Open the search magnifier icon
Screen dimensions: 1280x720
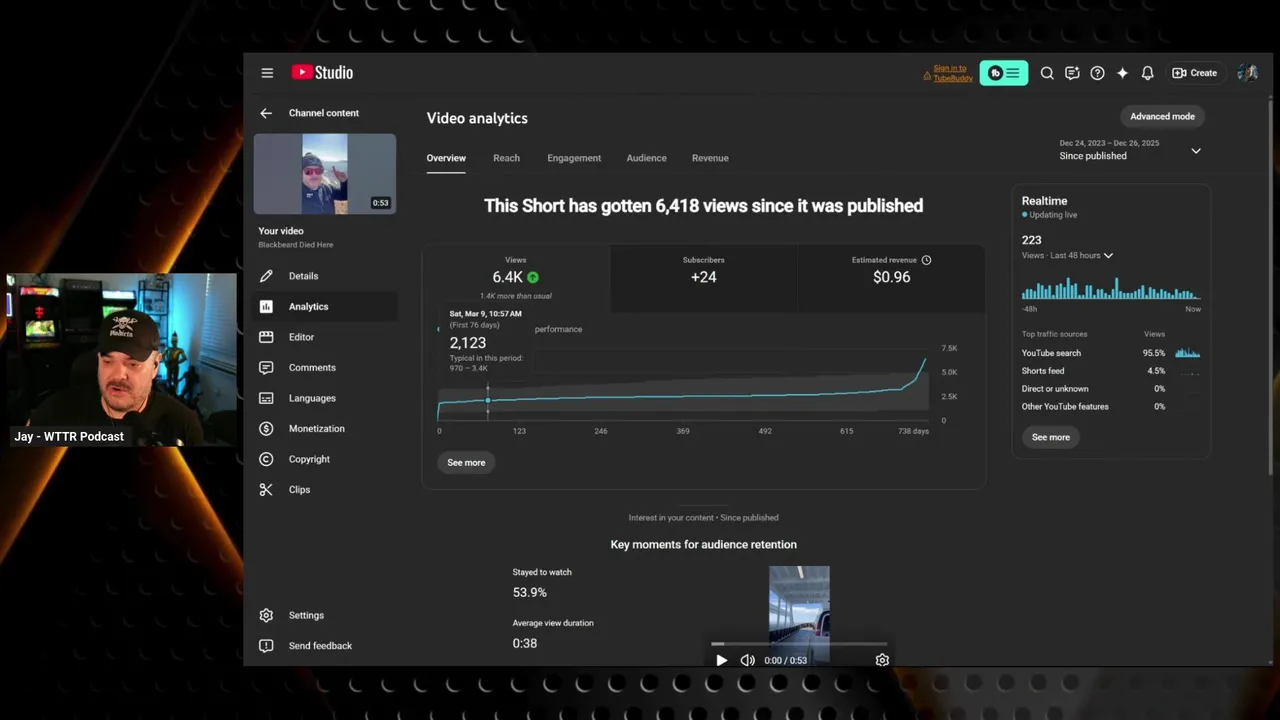click(x=1047, y=73)
